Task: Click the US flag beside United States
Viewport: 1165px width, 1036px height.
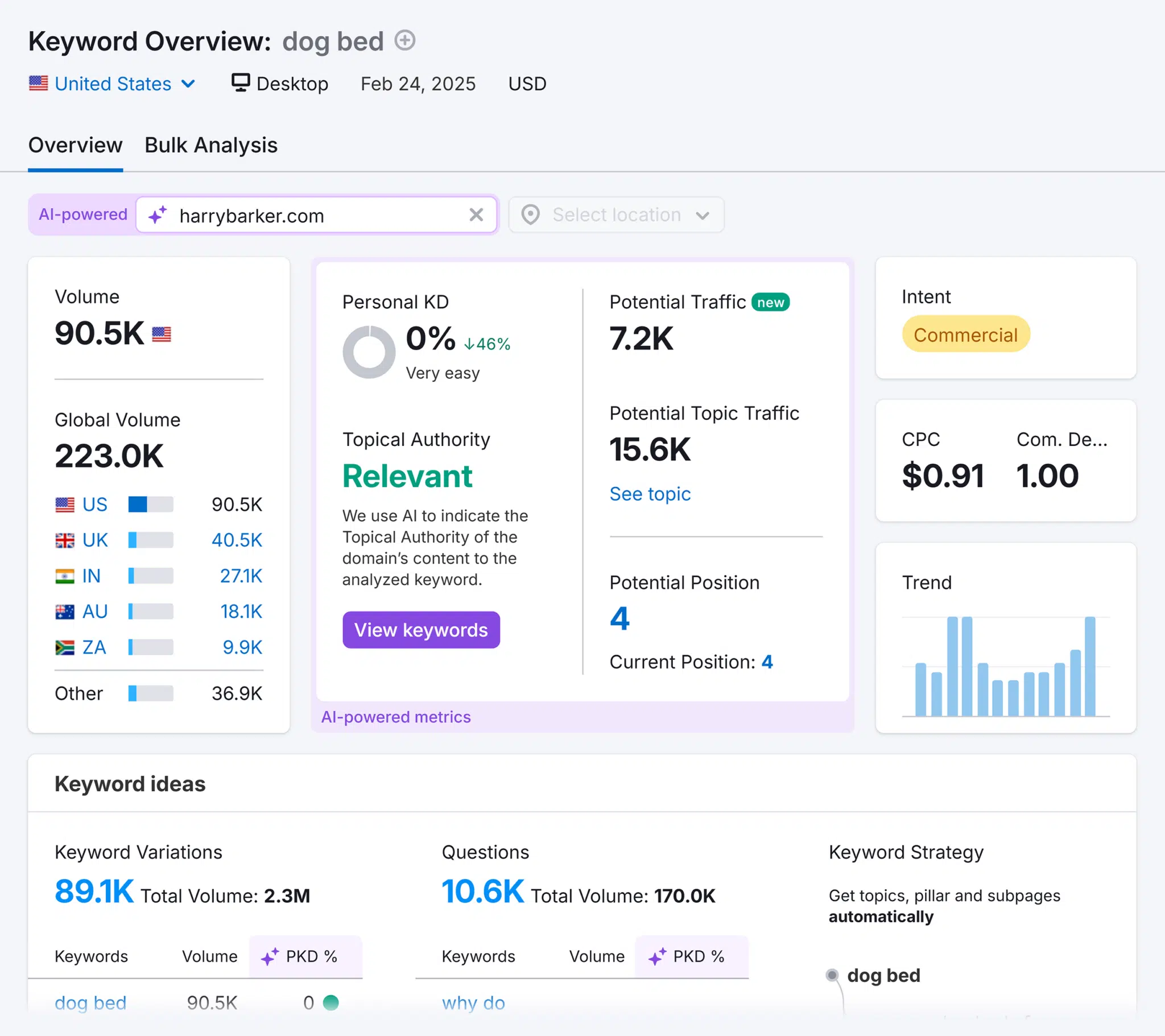Action: (38, 83)
